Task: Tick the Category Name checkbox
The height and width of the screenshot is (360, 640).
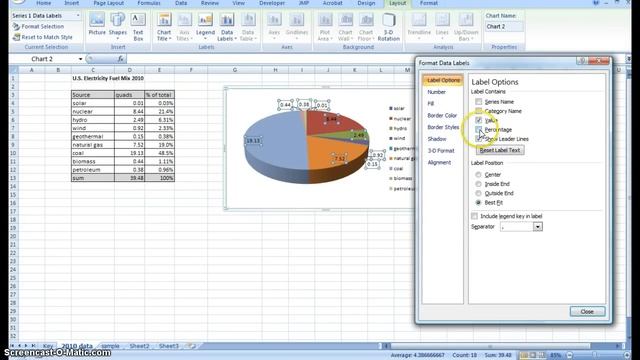Action: click(478, 111)
